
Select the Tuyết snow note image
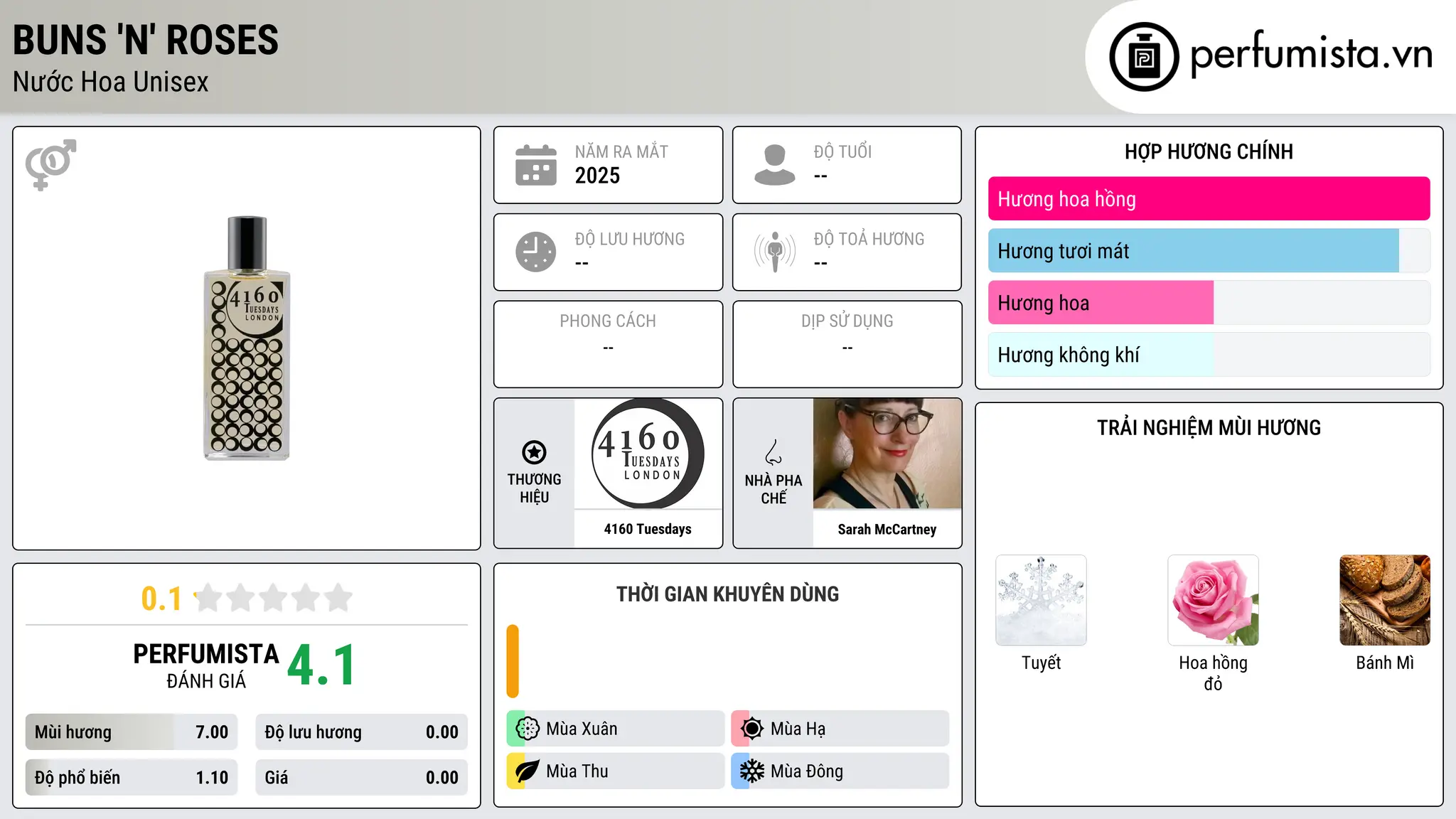pos(1041,600)
